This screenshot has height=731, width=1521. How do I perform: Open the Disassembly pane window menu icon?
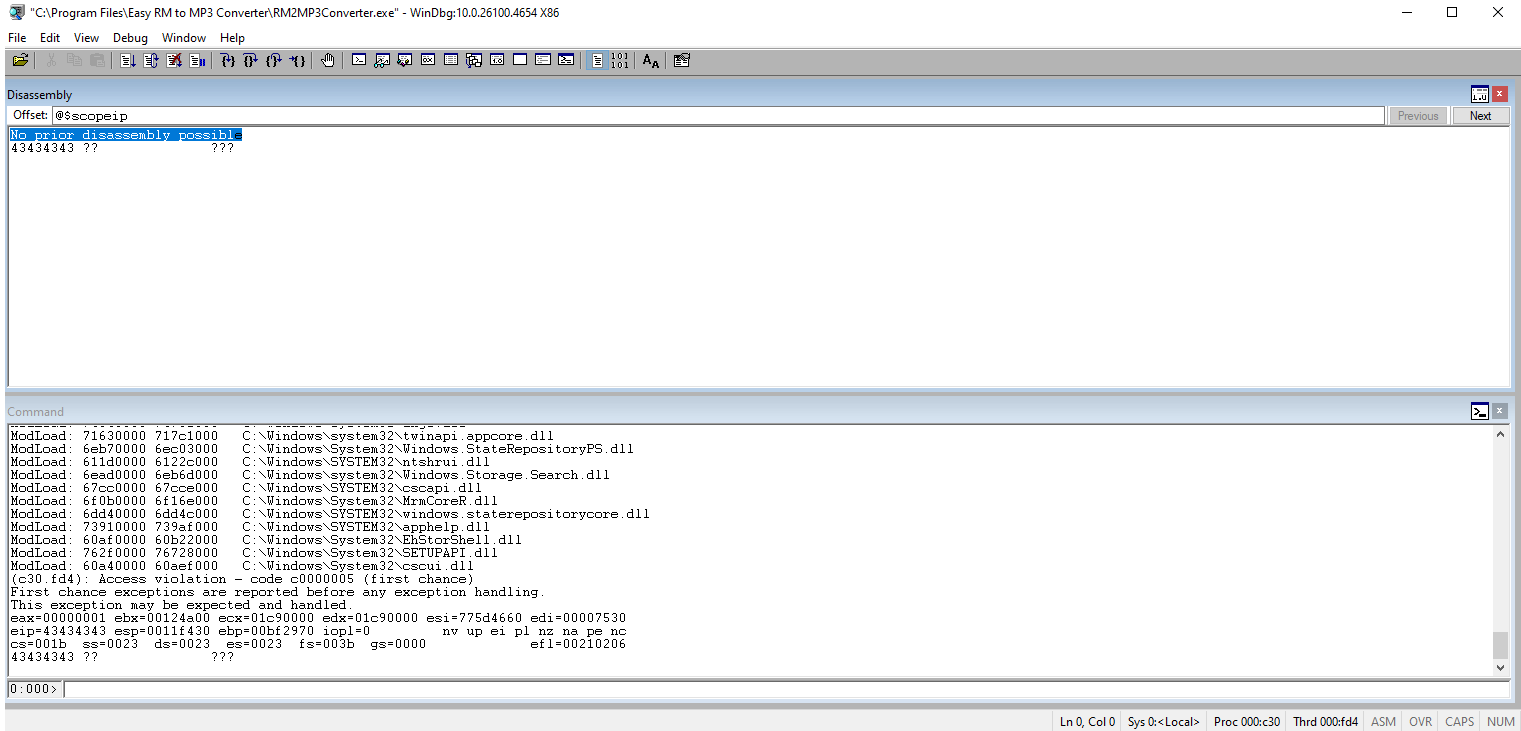tap(1480, 94)
